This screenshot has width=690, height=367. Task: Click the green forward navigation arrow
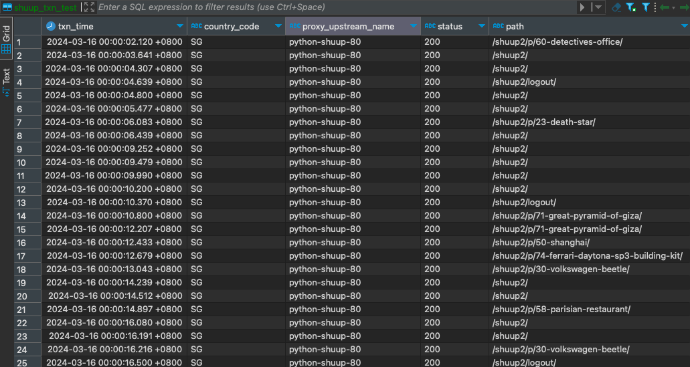click(x=685, y=7)
